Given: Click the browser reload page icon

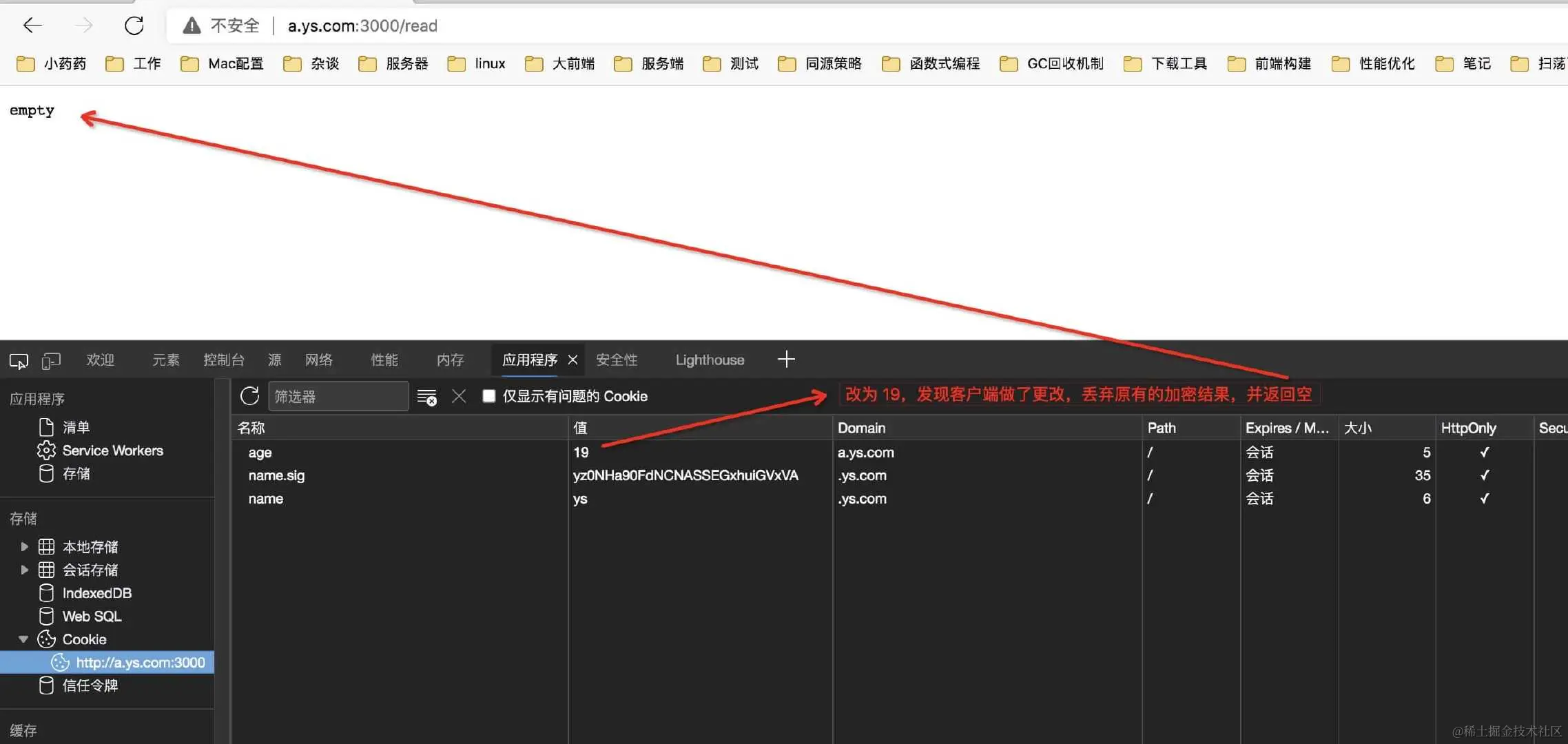Looking at the screenshot, I should click(134, 26).
